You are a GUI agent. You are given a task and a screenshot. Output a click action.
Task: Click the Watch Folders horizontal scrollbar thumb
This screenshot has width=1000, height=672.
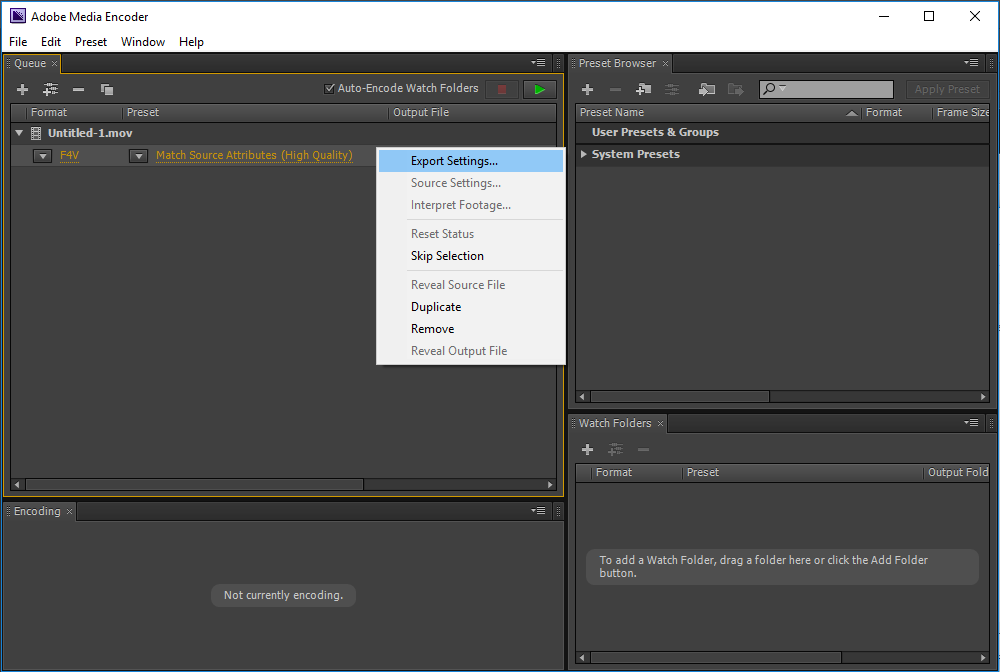(716, 657)
